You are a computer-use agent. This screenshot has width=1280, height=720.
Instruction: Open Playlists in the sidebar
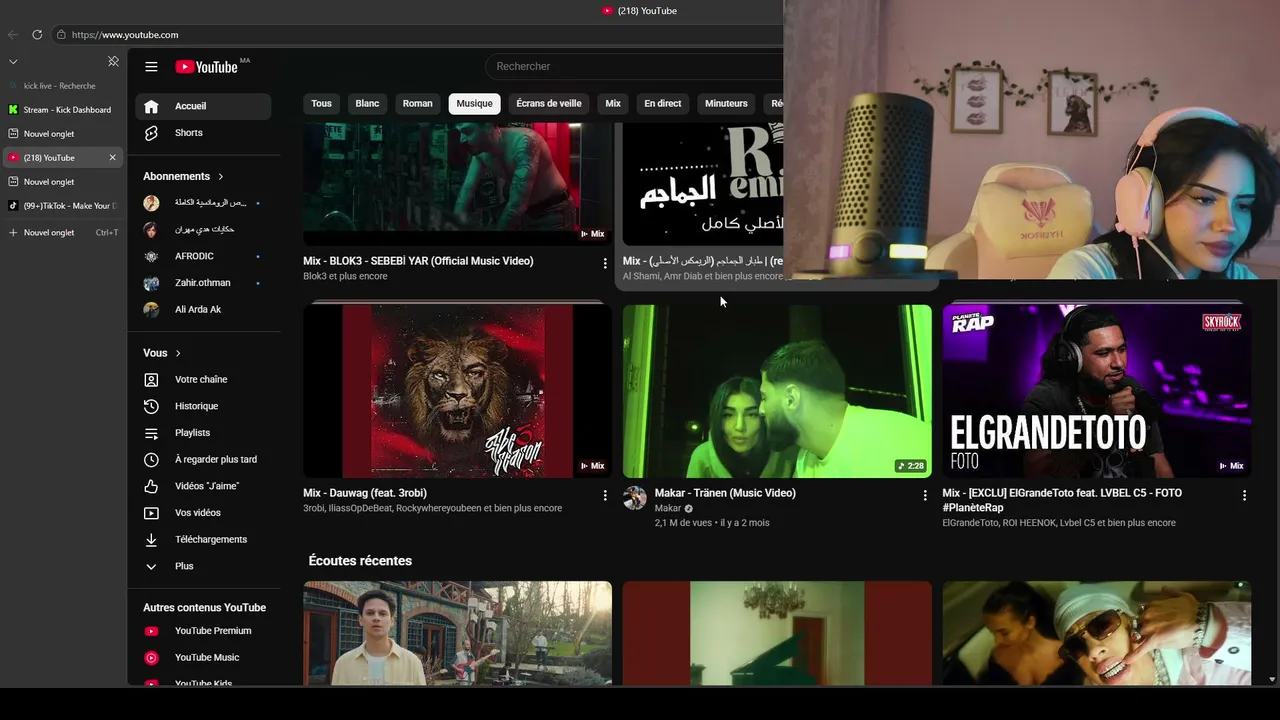click(203, 433)
